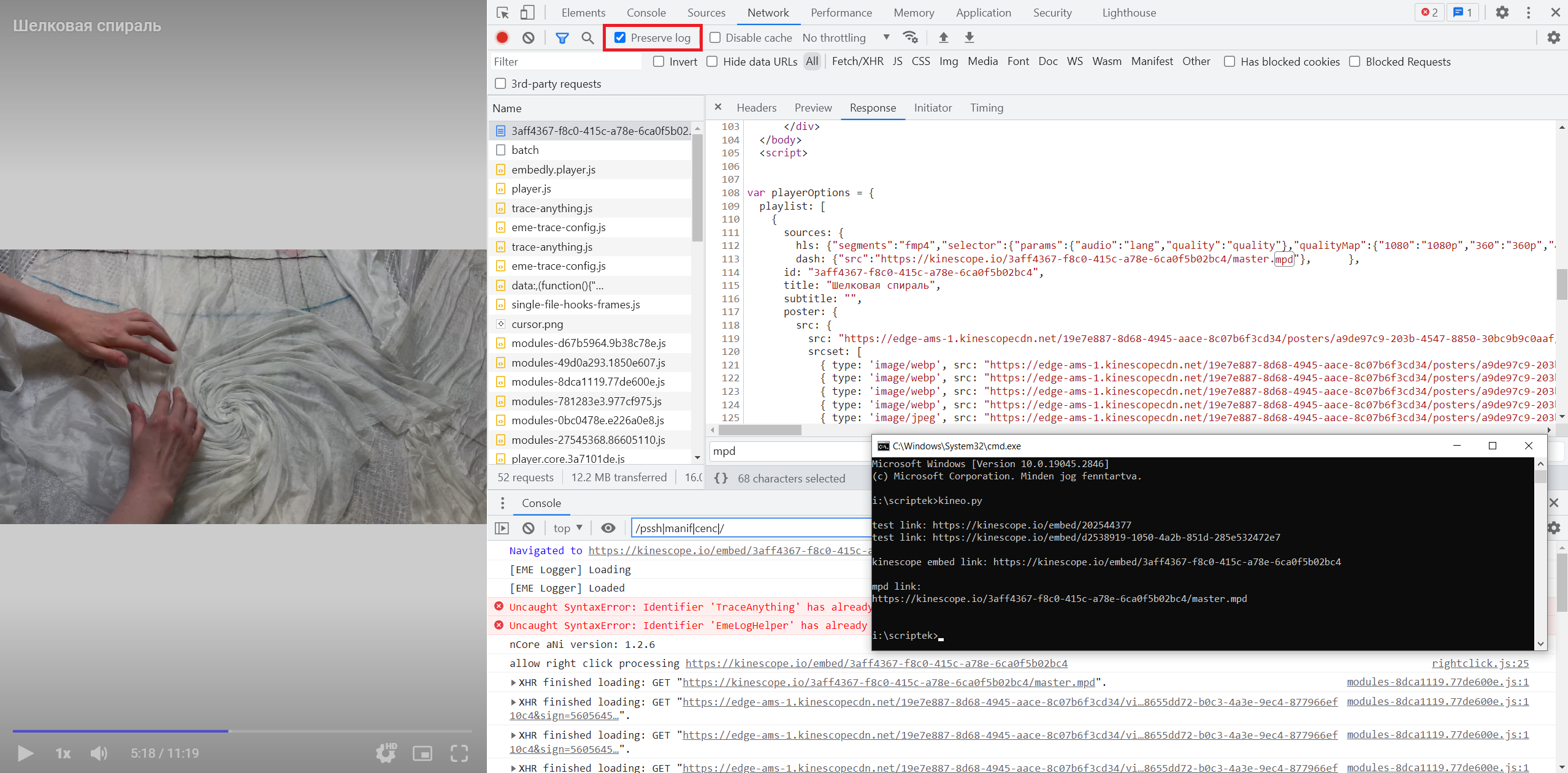Uncheck the Preserve log checkbox
The height and width of the screenshot is (773, 1568).
(x=620, y=38)
